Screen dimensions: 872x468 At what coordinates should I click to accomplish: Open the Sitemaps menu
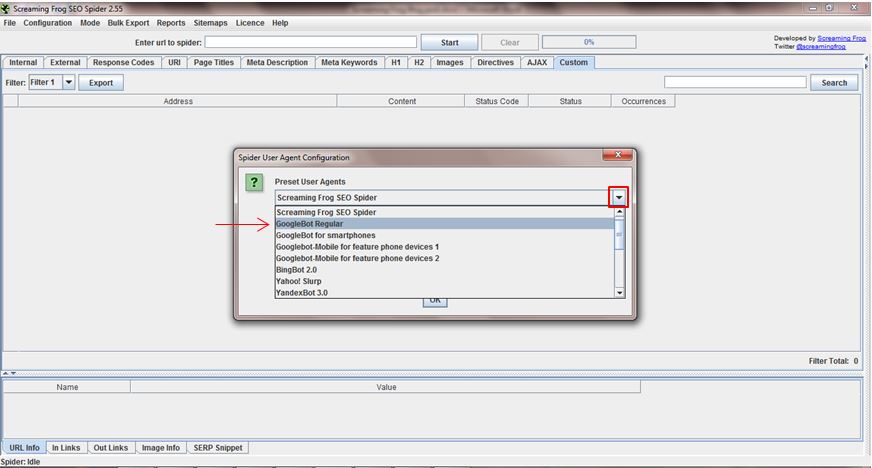pyautogui.click(x=210, y=23)
